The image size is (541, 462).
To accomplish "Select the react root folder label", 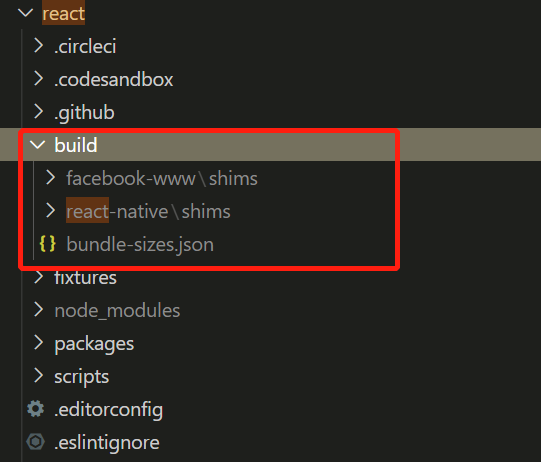I will 63,13.
